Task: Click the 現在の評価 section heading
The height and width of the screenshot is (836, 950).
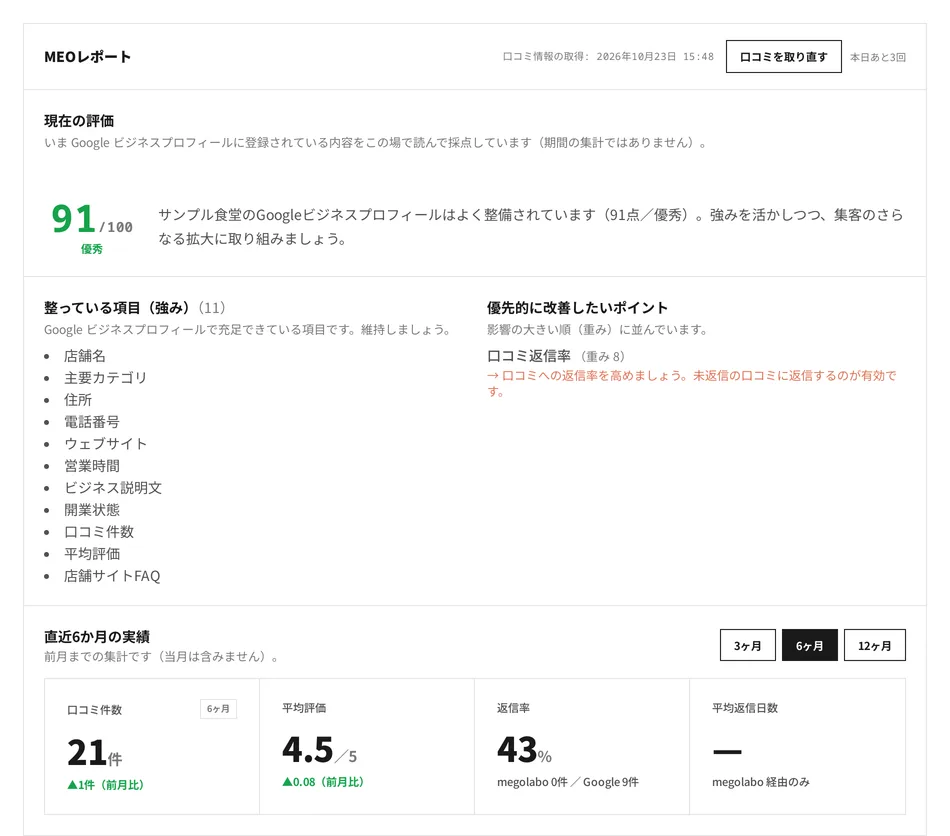Action: pyautogui.click(x=79, y=121)
